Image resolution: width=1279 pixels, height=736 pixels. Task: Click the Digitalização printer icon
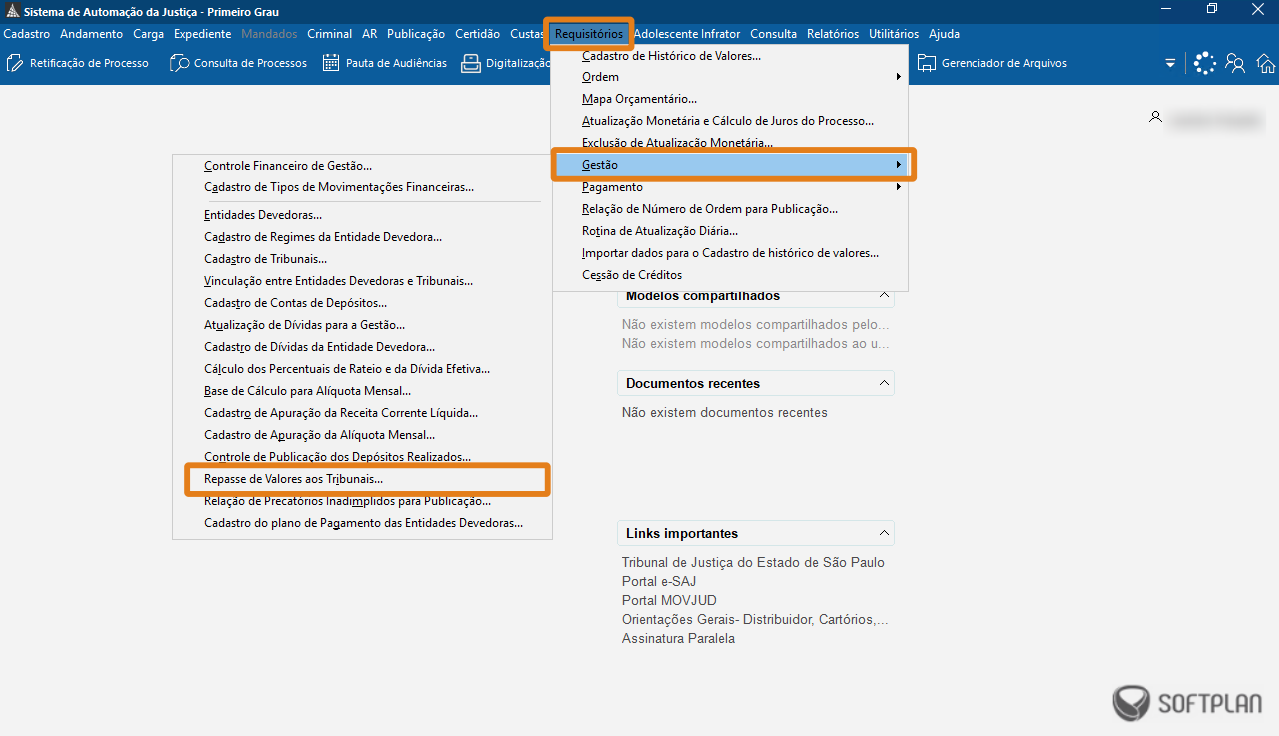[x=470, y=63]
